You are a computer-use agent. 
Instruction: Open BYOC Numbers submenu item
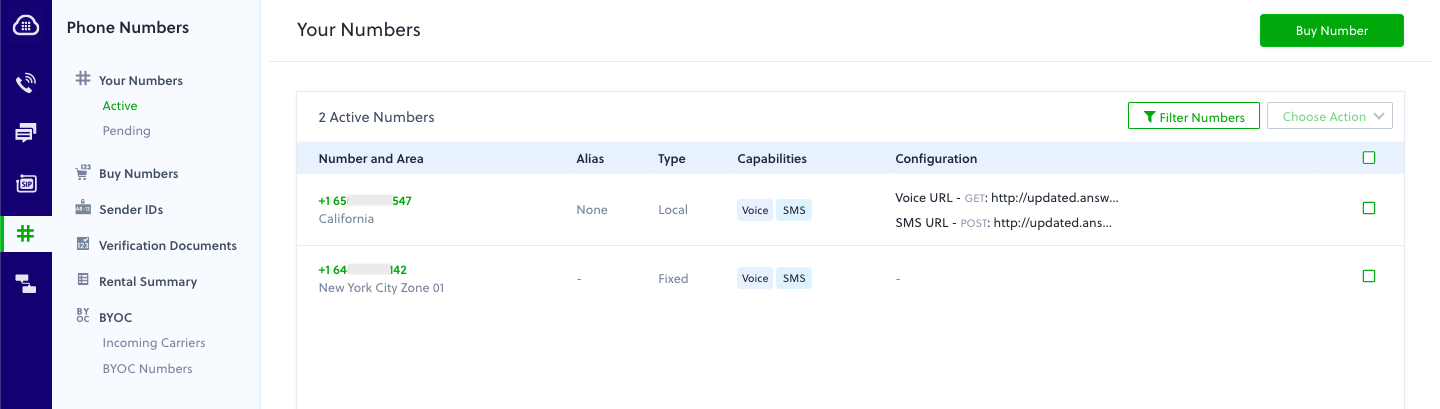147,369
